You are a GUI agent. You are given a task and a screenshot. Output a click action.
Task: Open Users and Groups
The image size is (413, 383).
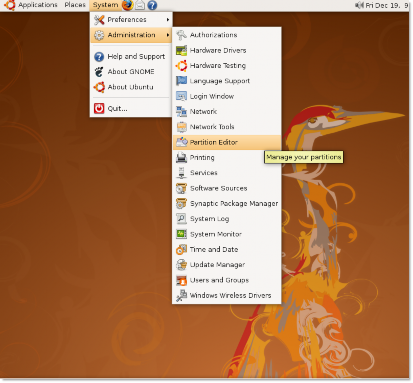tap(227, 280)
